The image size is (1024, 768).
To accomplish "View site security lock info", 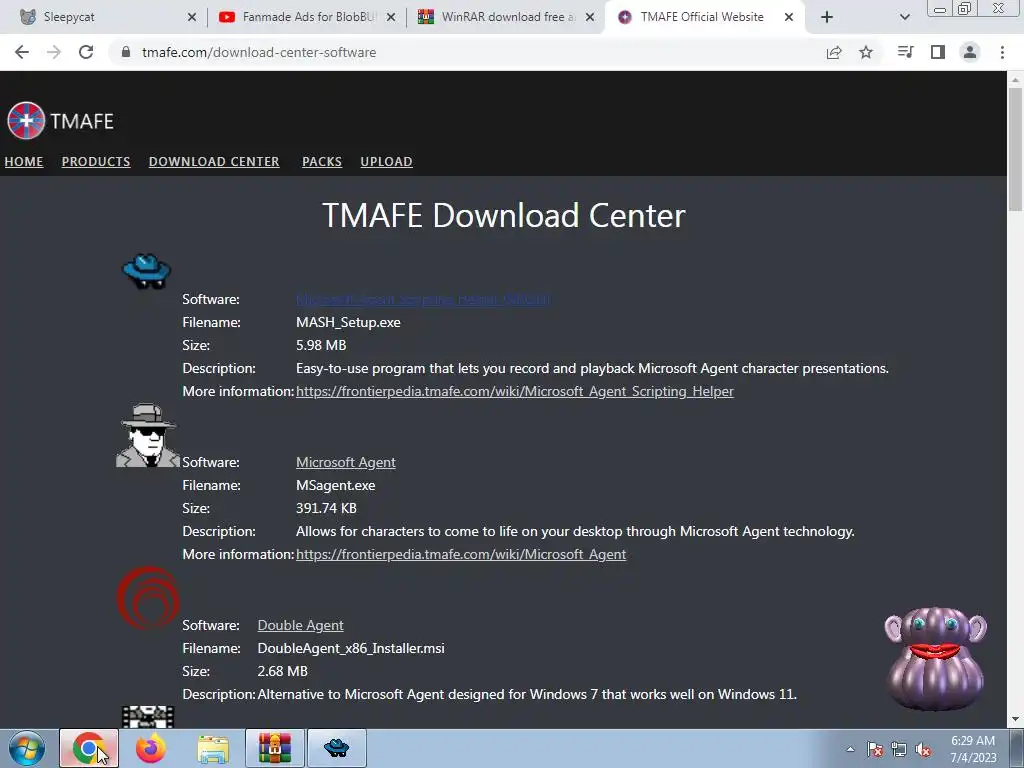I will (x=126, y=52).
